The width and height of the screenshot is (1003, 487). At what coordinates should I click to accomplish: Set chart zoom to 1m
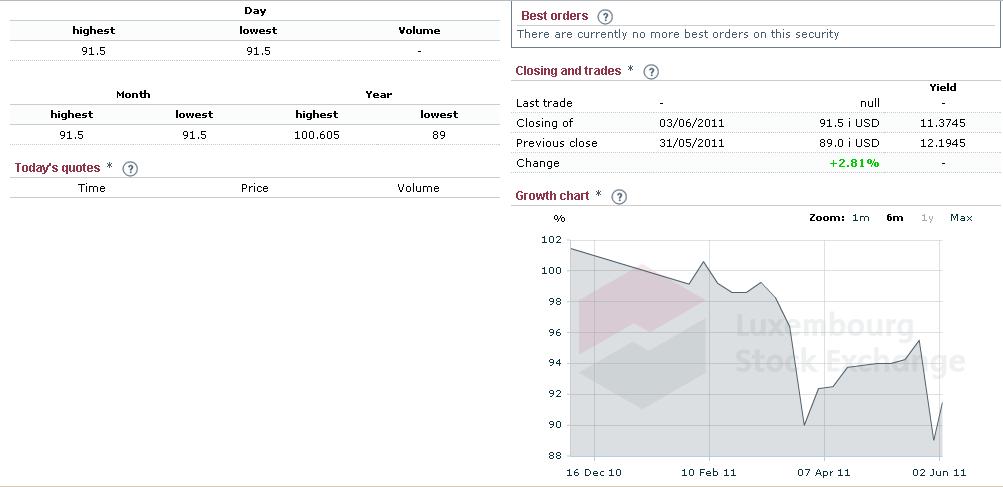[860, 218]
